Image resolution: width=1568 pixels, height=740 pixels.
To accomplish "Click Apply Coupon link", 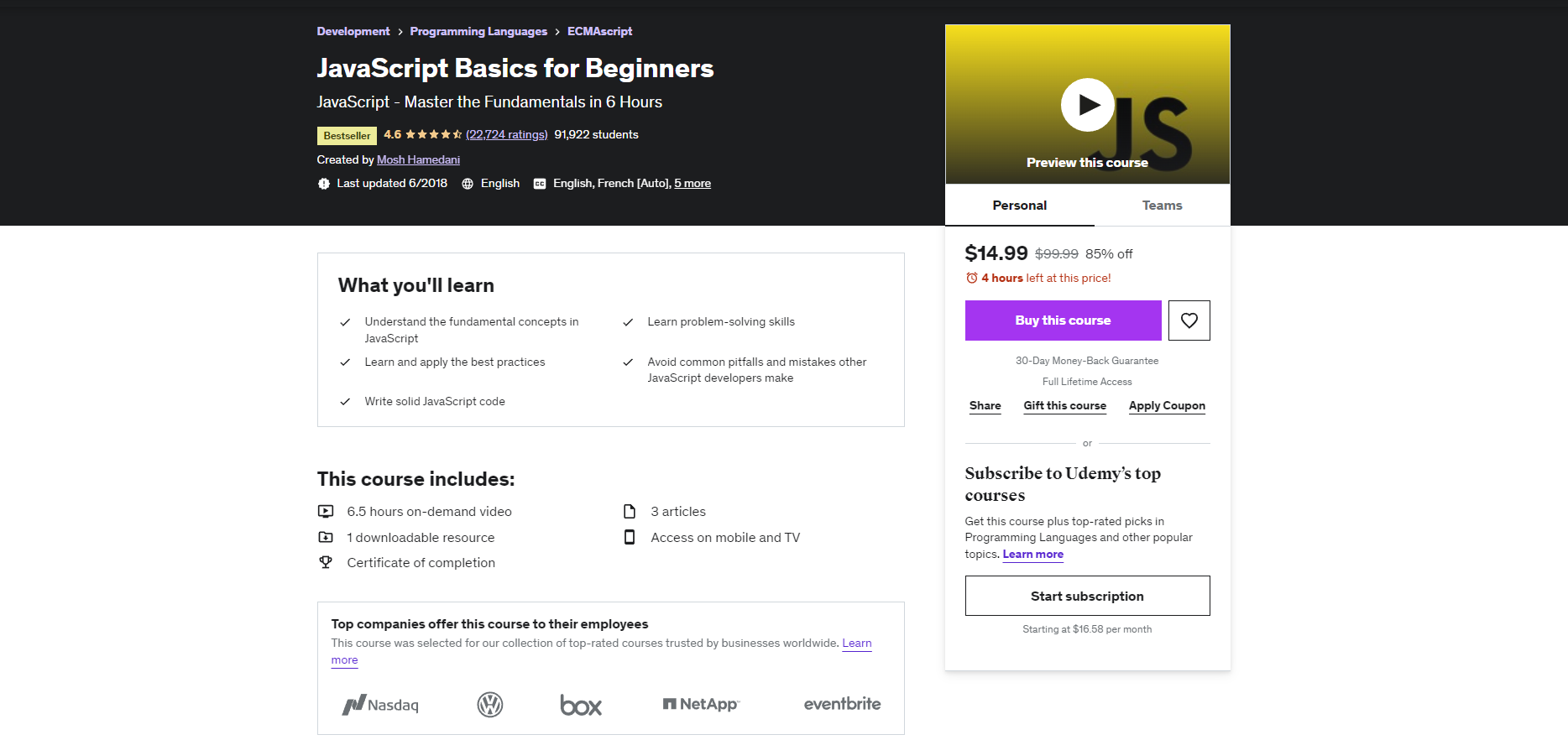I will [1167, 406].
